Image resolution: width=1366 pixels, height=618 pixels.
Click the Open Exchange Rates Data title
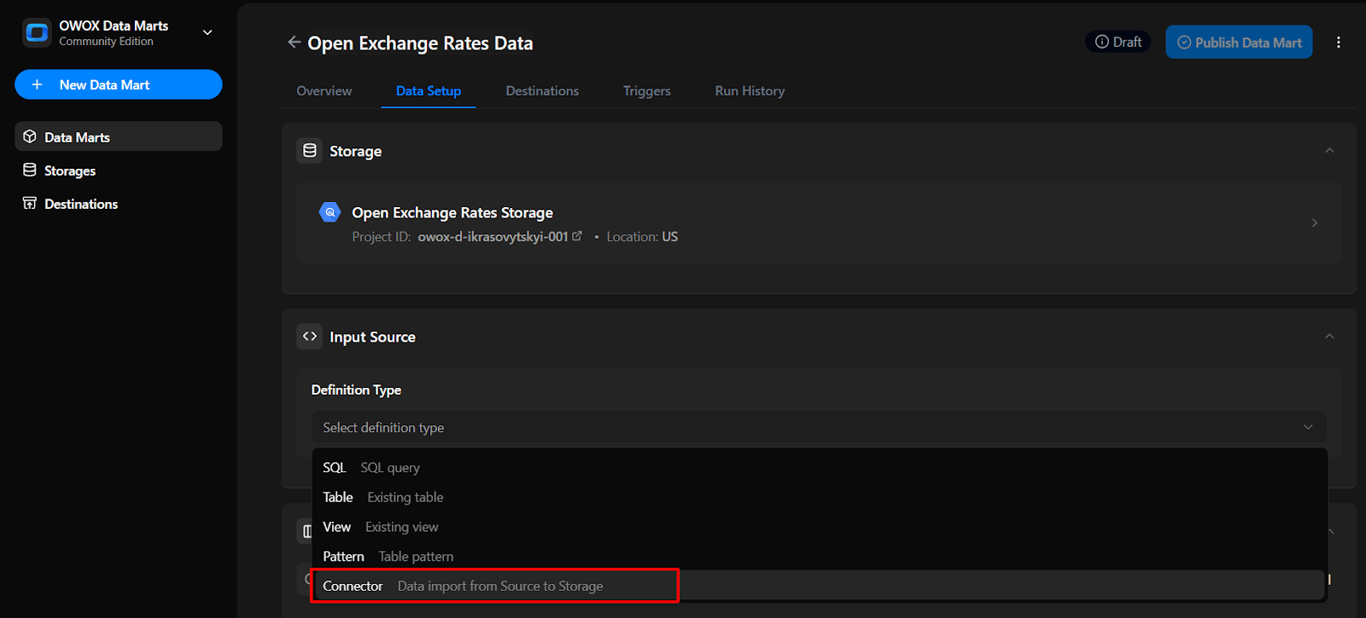420,44
